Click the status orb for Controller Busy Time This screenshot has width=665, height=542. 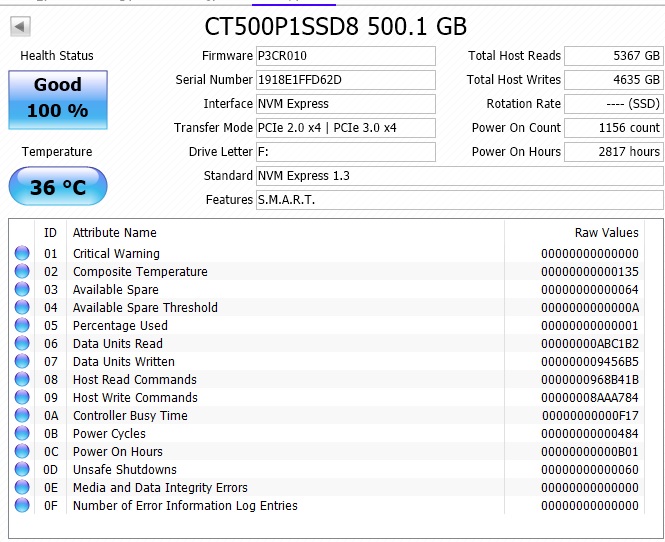click(22, 415)
